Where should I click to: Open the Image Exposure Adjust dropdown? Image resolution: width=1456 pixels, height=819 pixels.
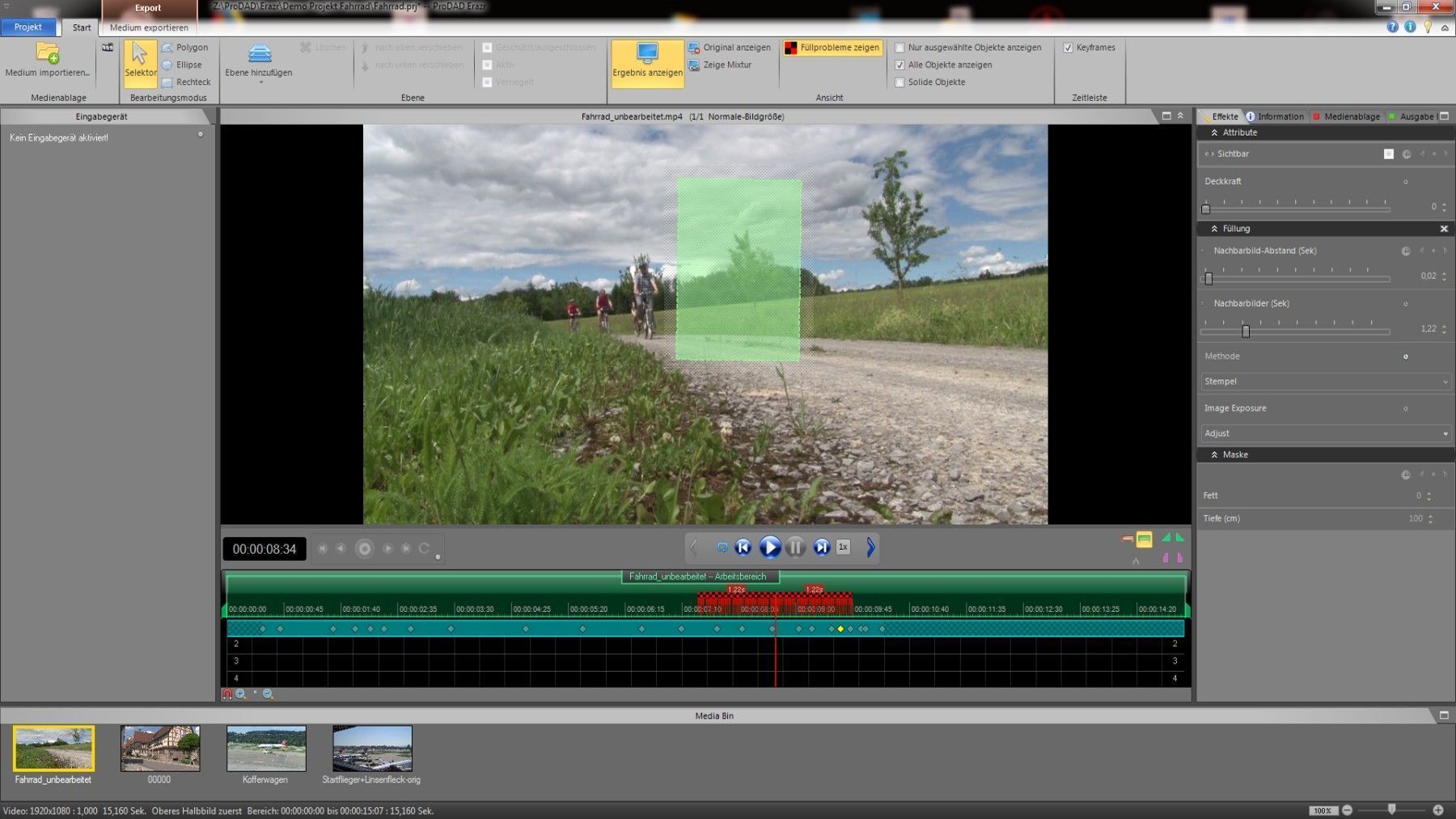pos(1325,433)
